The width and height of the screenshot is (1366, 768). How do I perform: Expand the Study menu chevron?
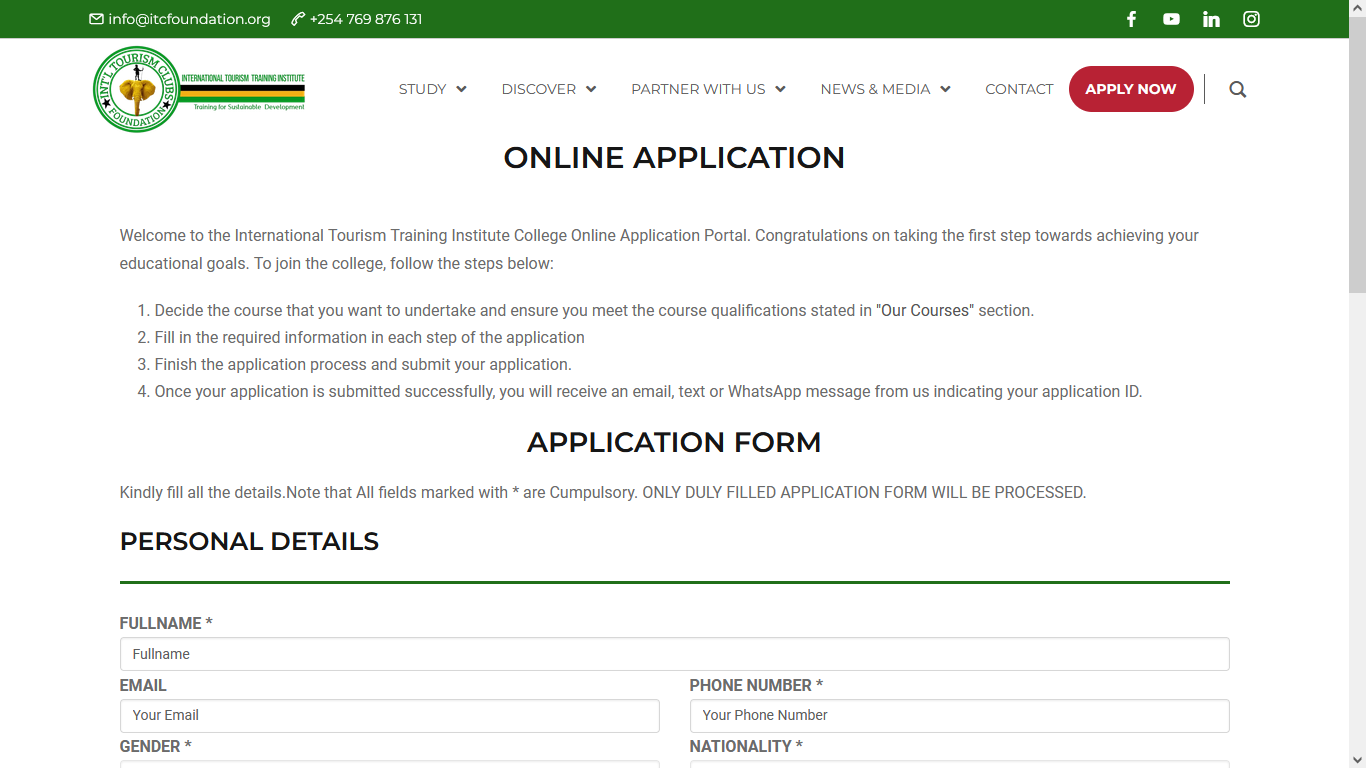[461, 89]
